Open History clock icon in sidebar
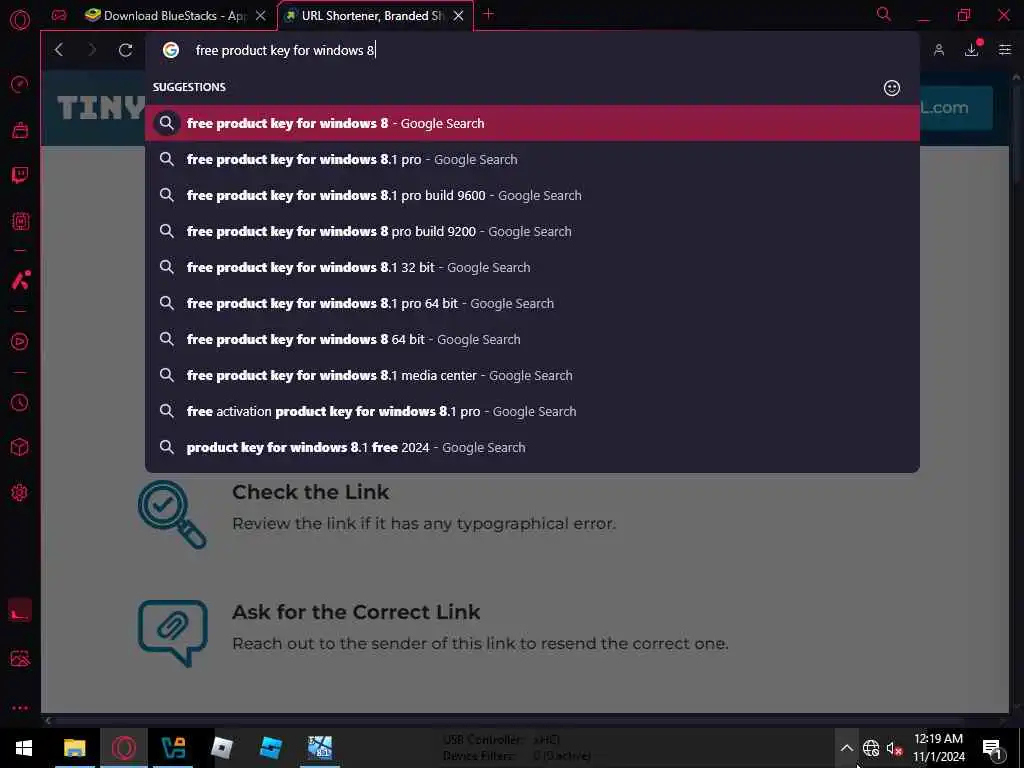The width and height of the screenshot is (1024, 768). [x=20, y=402]
